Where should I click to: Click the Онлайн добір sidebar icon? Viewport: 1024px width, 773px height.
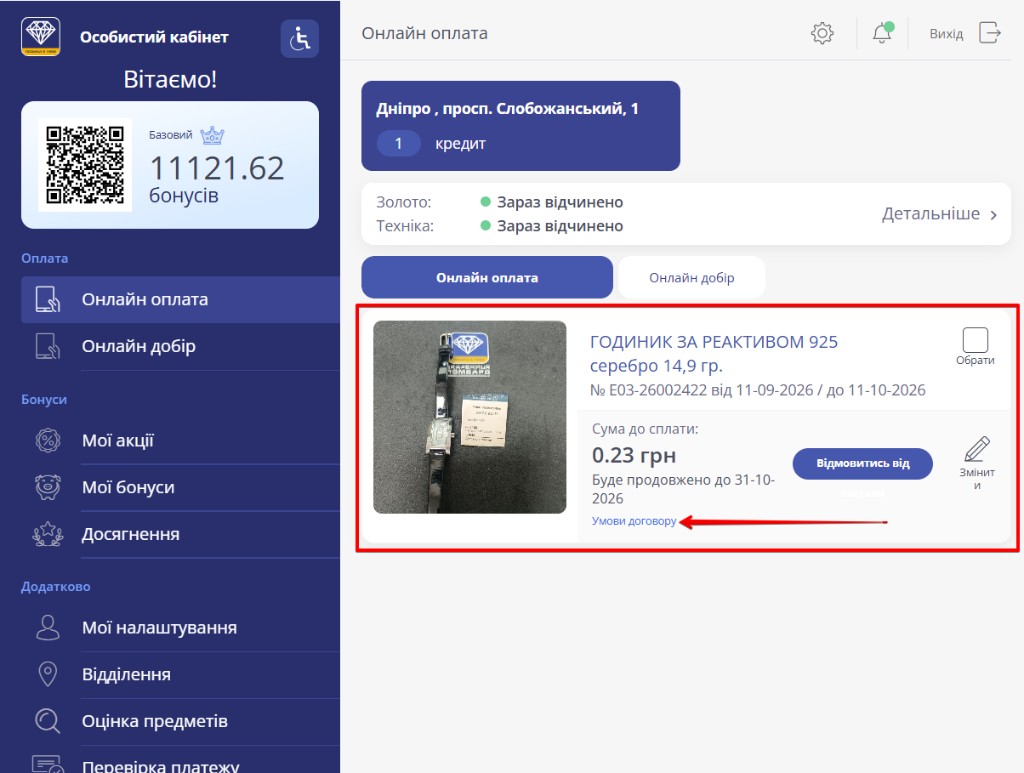[48, 346]
